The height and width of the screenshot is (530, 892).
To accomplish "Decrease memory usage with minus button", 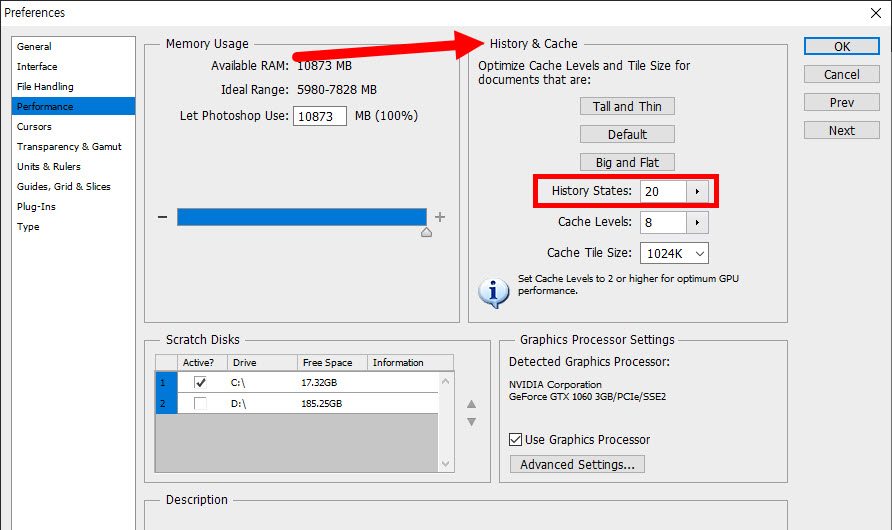I will pyautogui.click(x=163, y=217).
